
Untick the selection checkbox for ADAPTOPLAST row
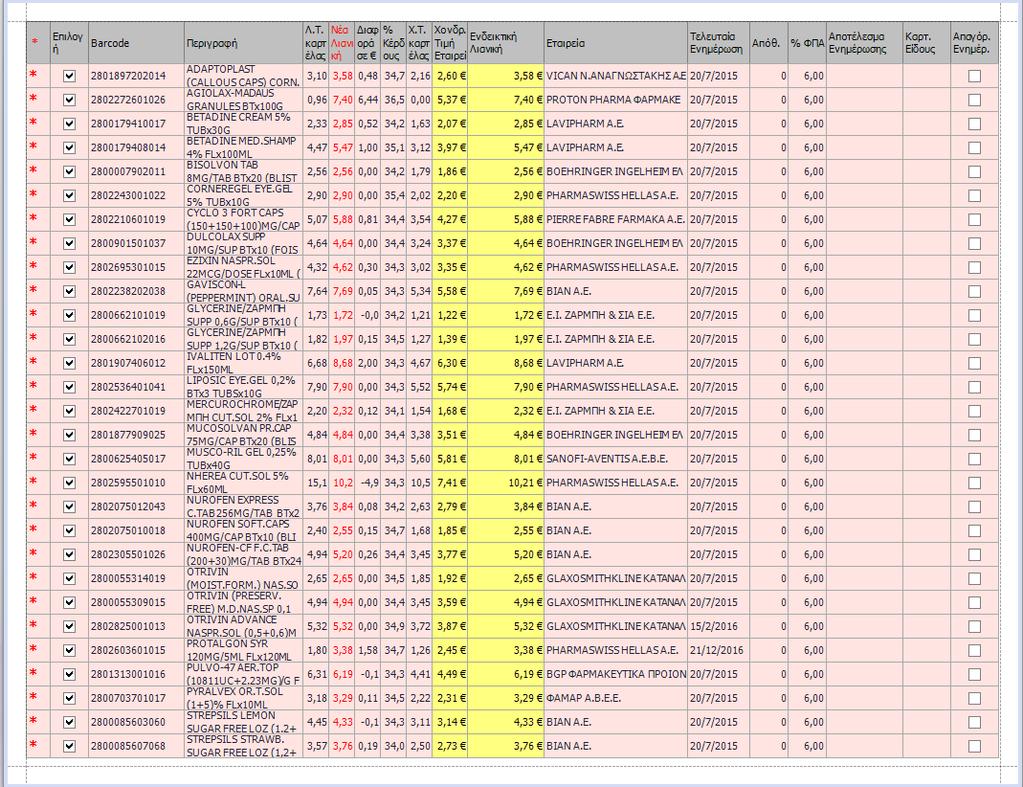pos(69,76)
